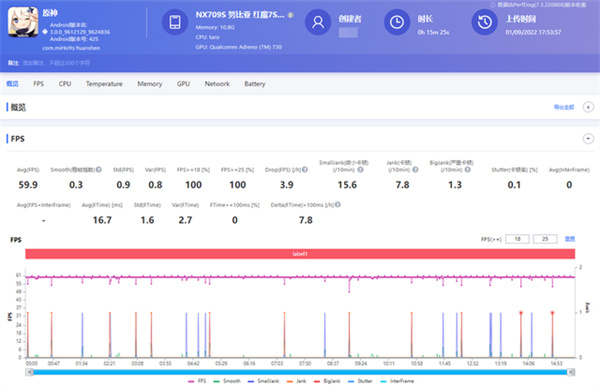The width and height of the screenshot is (600, 386).
Task: Open the CPU tab
Action: tap(65, 84)
